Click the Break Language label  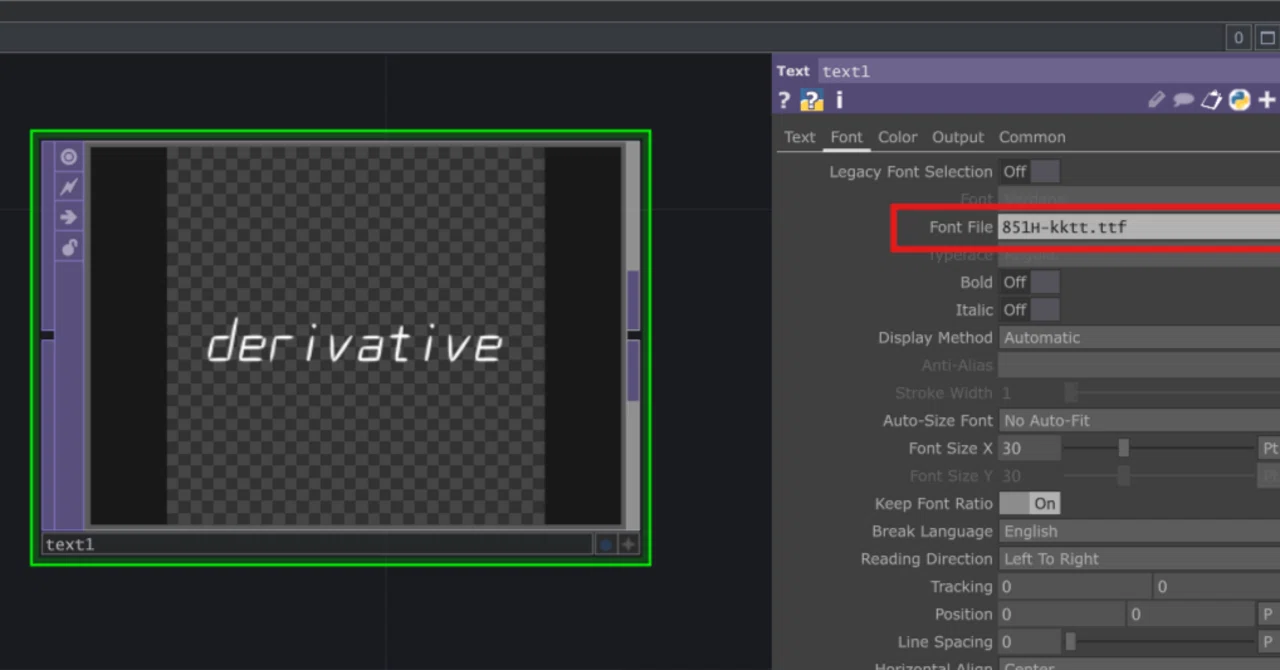pyautogui.click(x=932, y=532)
